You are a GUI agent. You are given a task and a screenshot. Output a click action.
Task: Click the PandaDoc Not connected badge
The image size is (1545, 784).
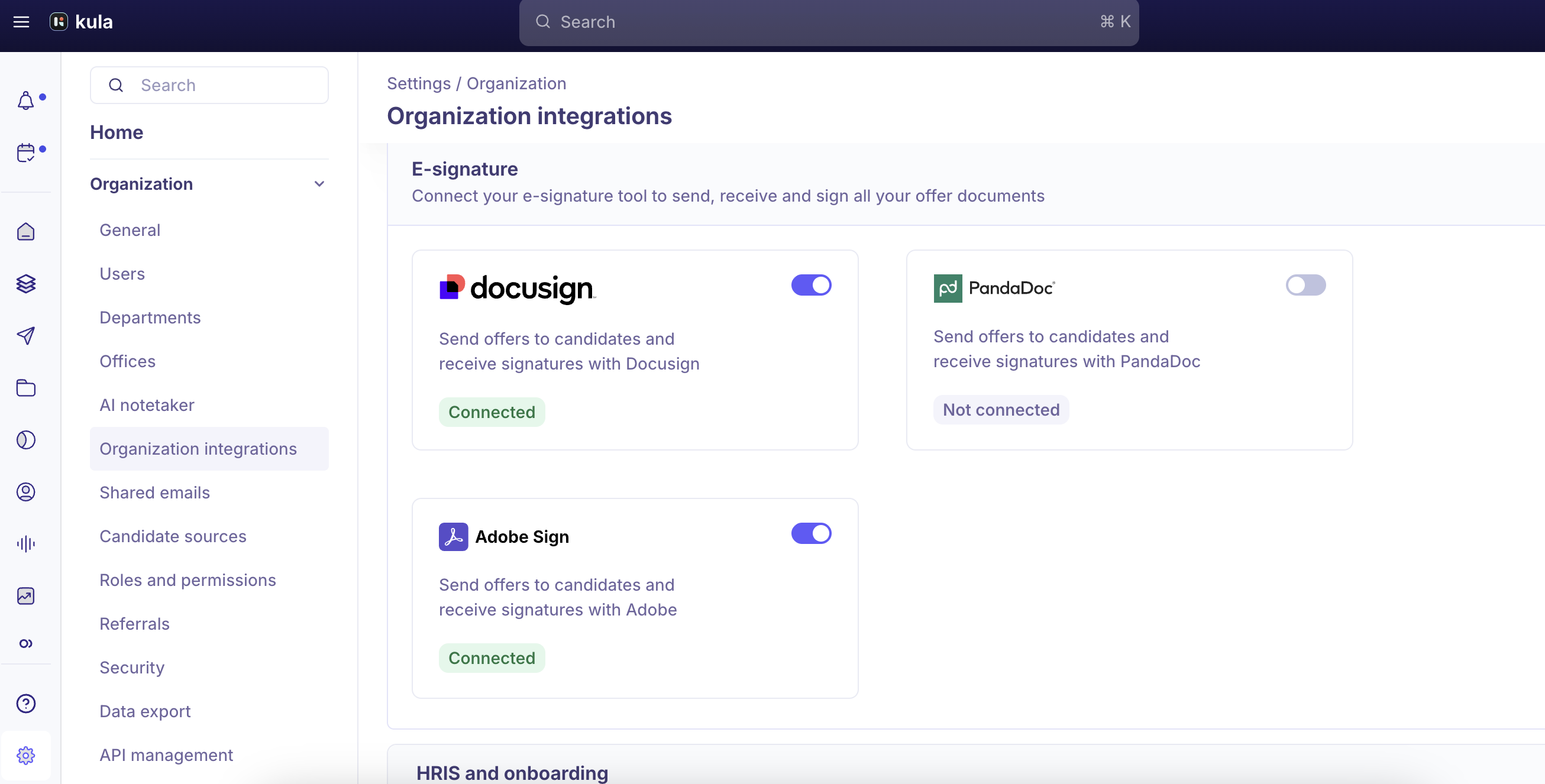[1001, 410]
